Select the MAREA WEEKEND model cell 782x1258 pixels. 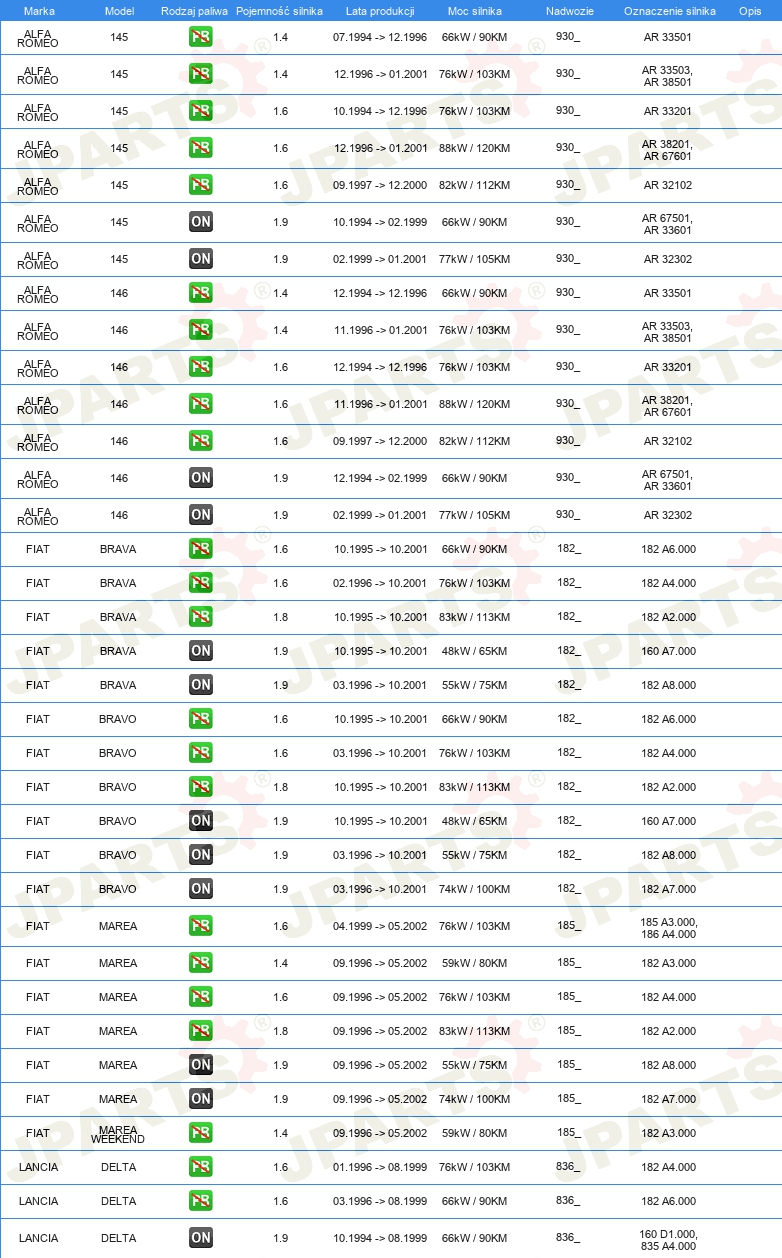pos(118,1134)
